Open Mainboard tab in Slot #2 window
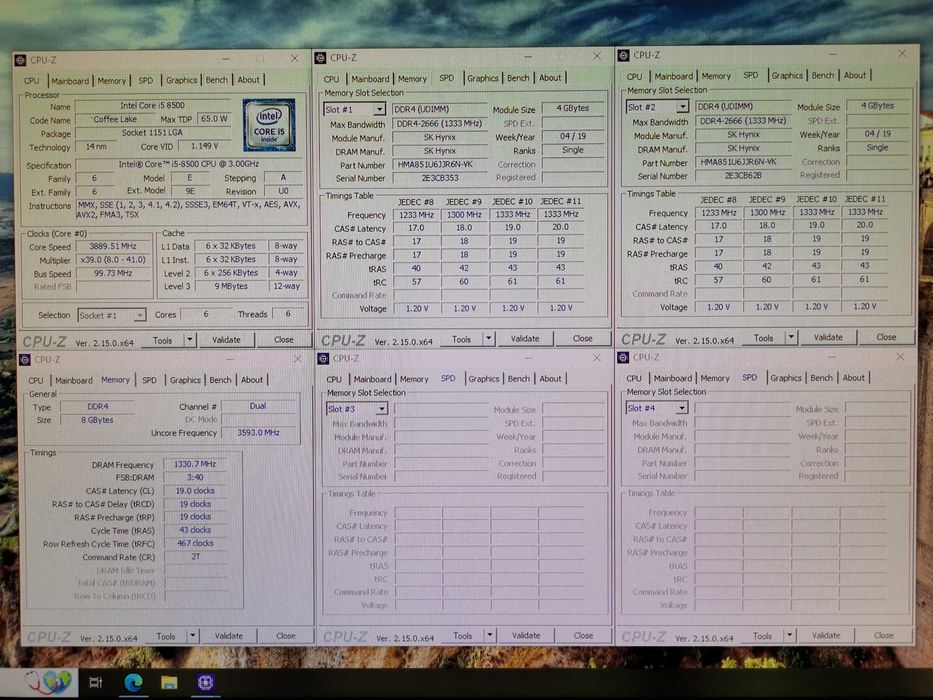 pyautogui.click(x=674, y=76)
